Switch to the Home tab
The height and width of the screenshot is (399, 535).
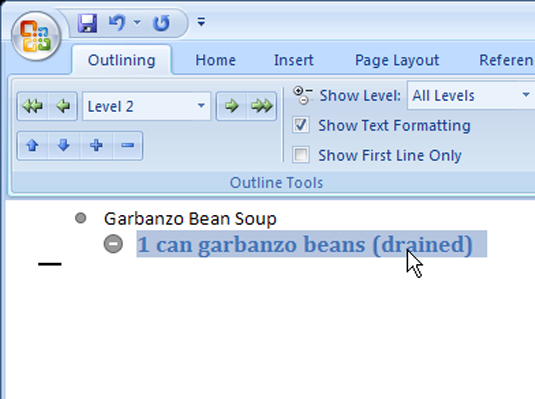pyautogui.click(x=215, y=60)
